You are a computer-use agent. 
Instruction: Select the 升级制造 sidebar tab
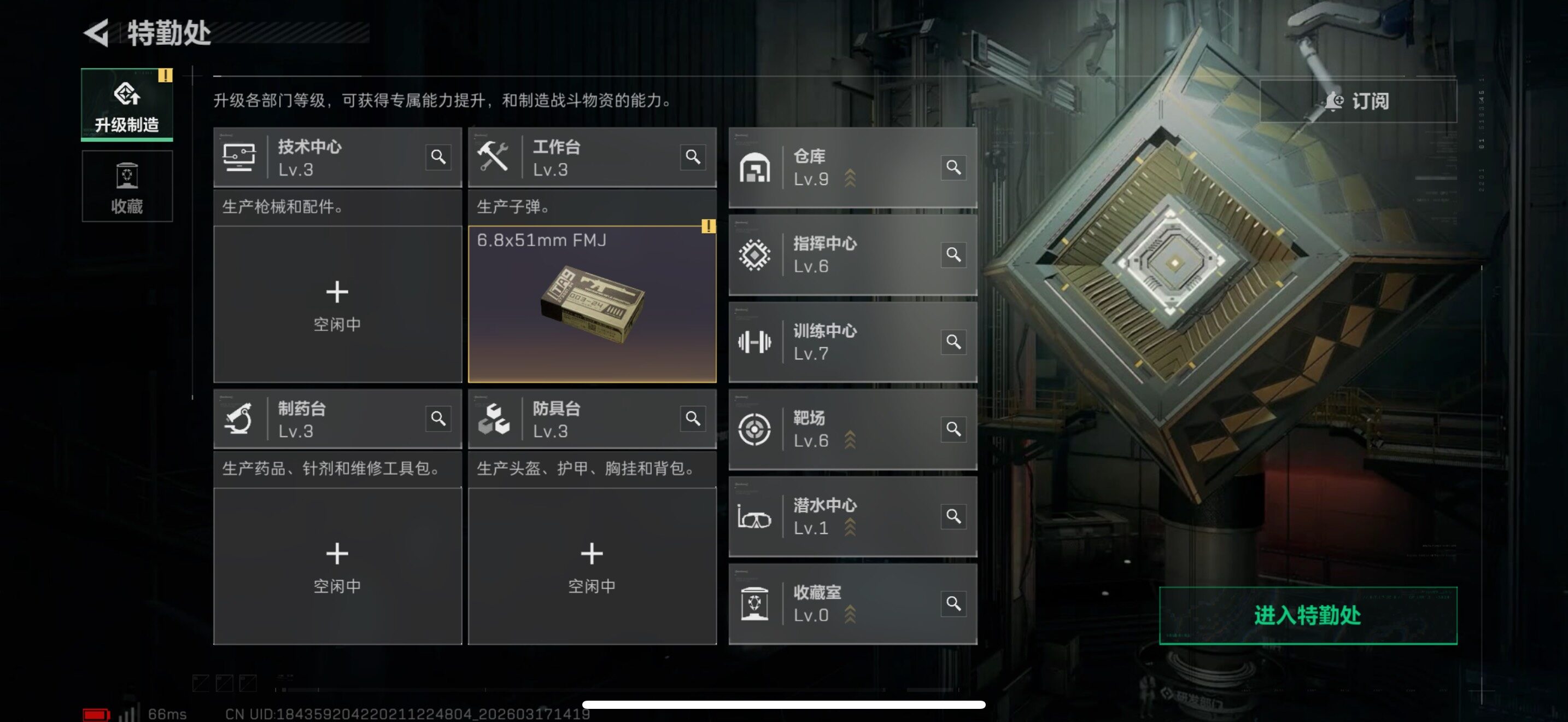127,104
